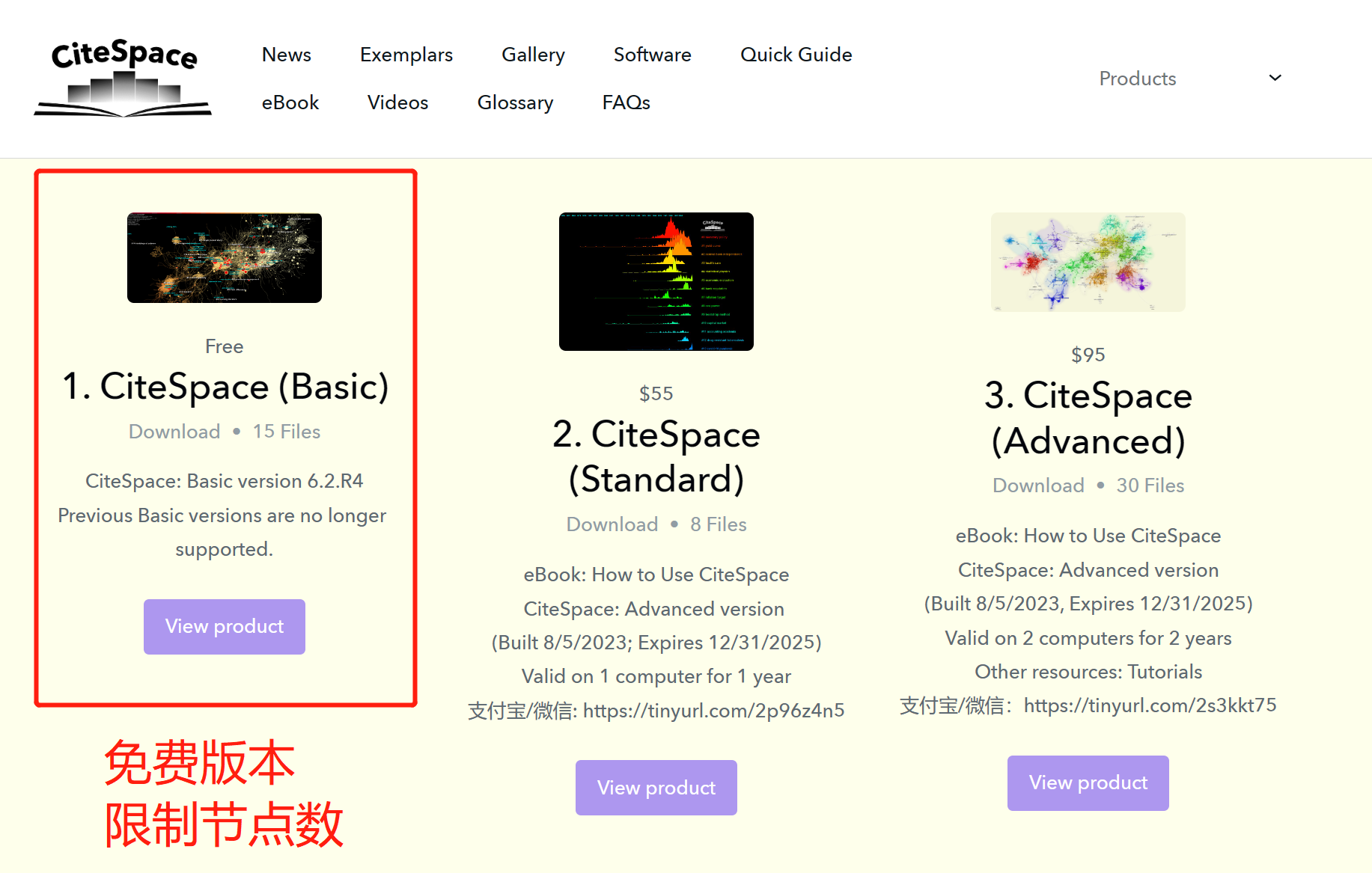Open the eBook menu item

[290, 102]
